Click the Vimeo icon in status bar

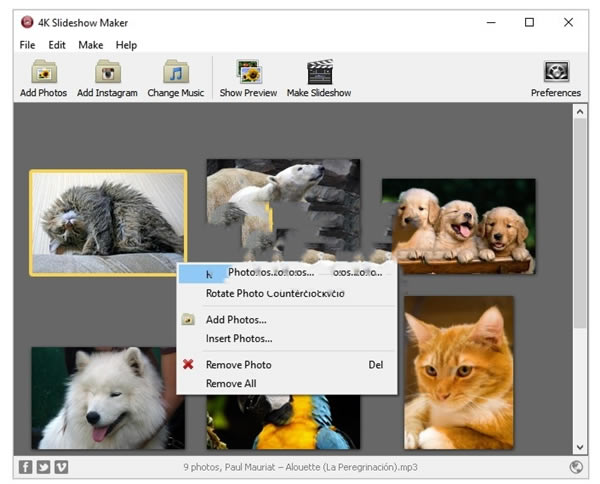click(x=61, y=467)
